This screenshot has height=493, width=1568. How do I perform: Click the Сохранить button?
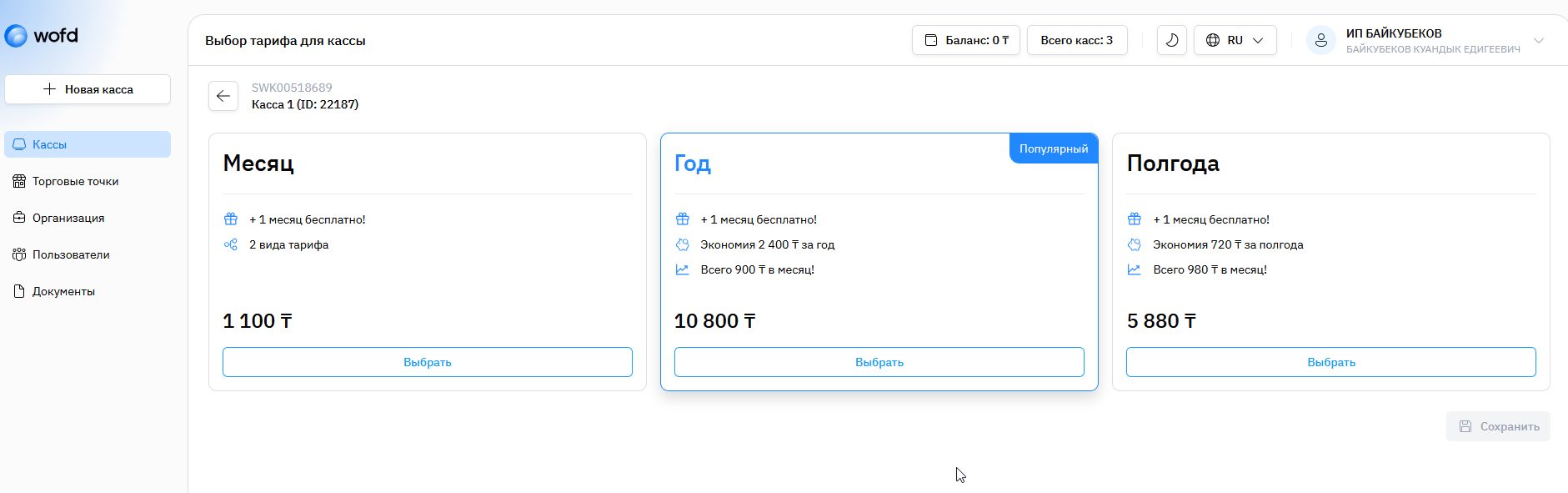1498,426
